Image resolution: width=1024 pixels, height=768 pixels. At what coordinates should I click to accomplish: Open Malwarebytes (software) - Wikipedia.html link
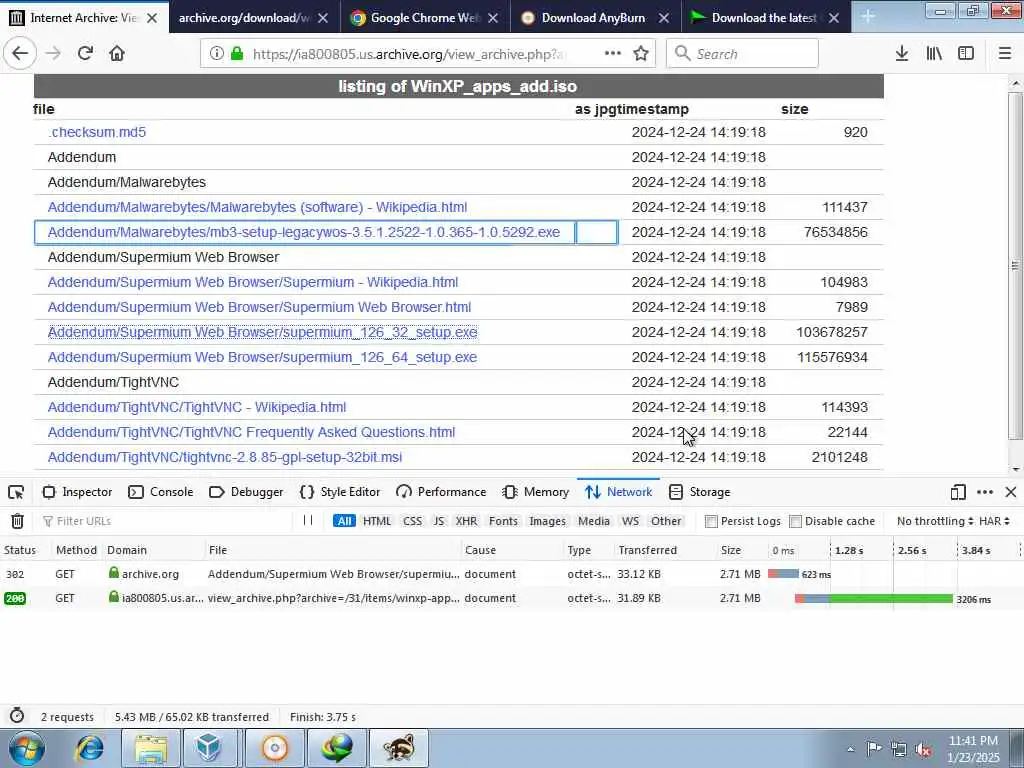pyautogui.click(x=257, y=207)
